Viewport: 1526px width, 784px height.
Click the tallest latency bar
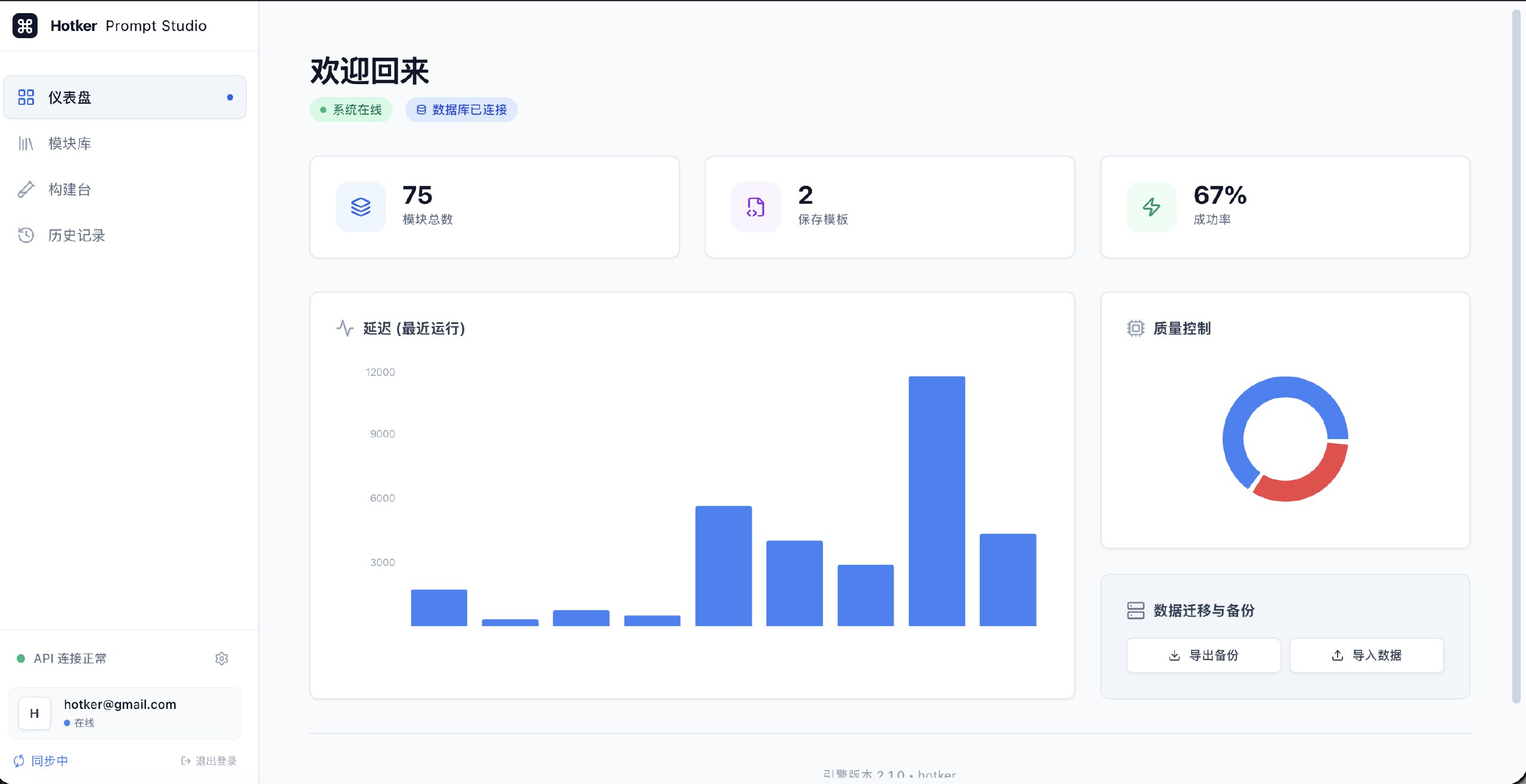936,500
